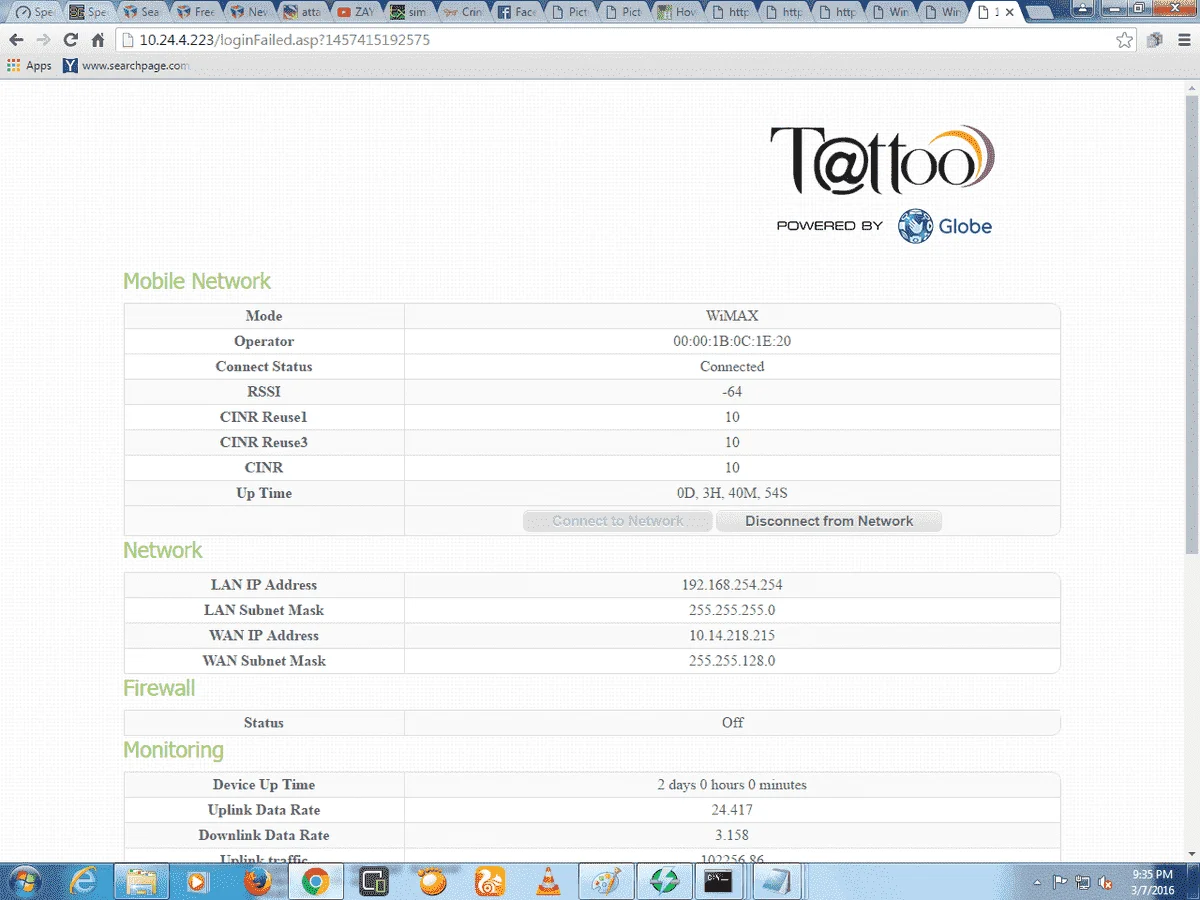Open Windows Media Player from taskbar
1200x900 pixels.
click(199, 881)
